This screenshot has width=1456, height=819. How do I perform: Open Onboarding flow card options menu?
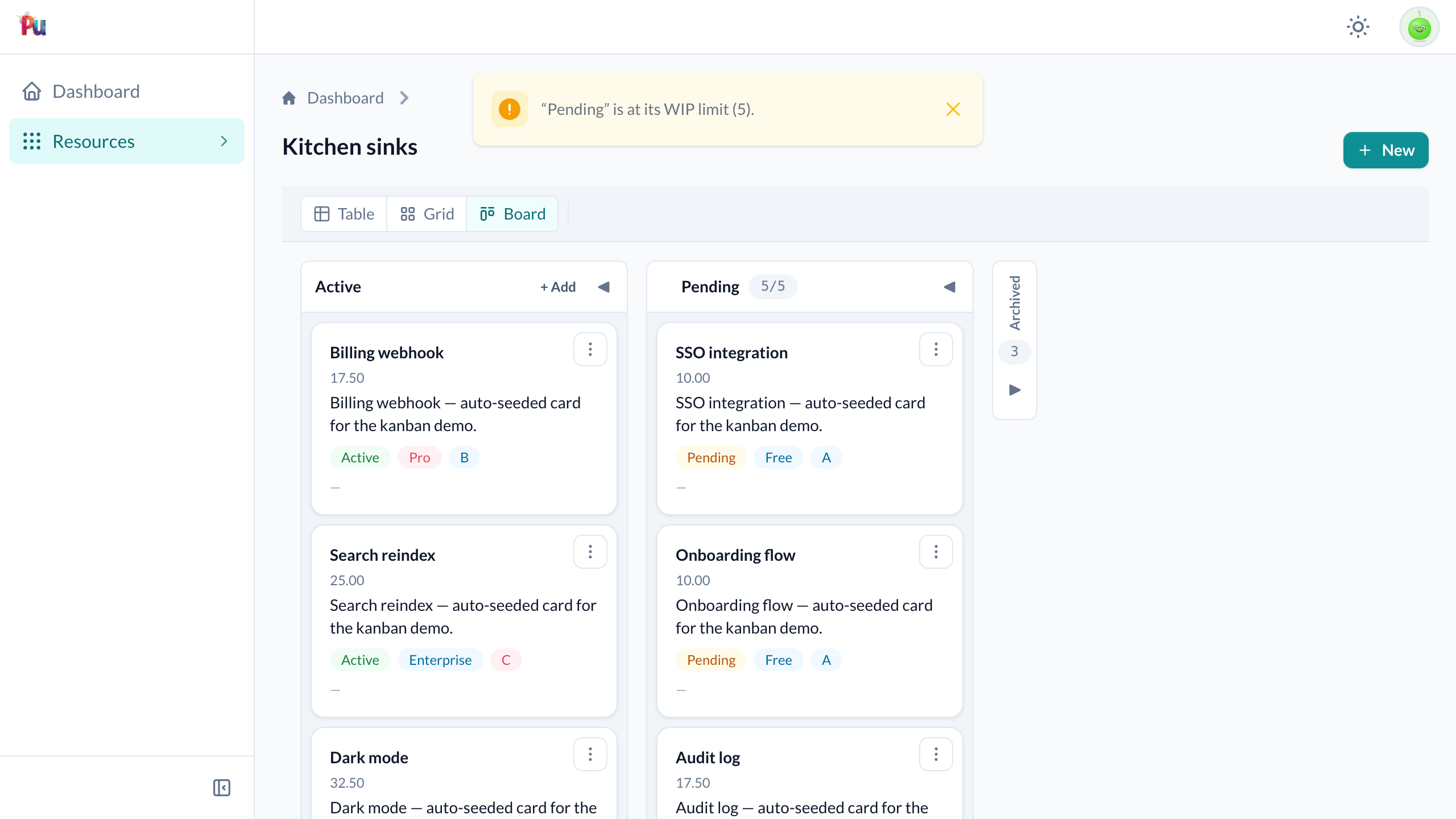tap(936, 552)
